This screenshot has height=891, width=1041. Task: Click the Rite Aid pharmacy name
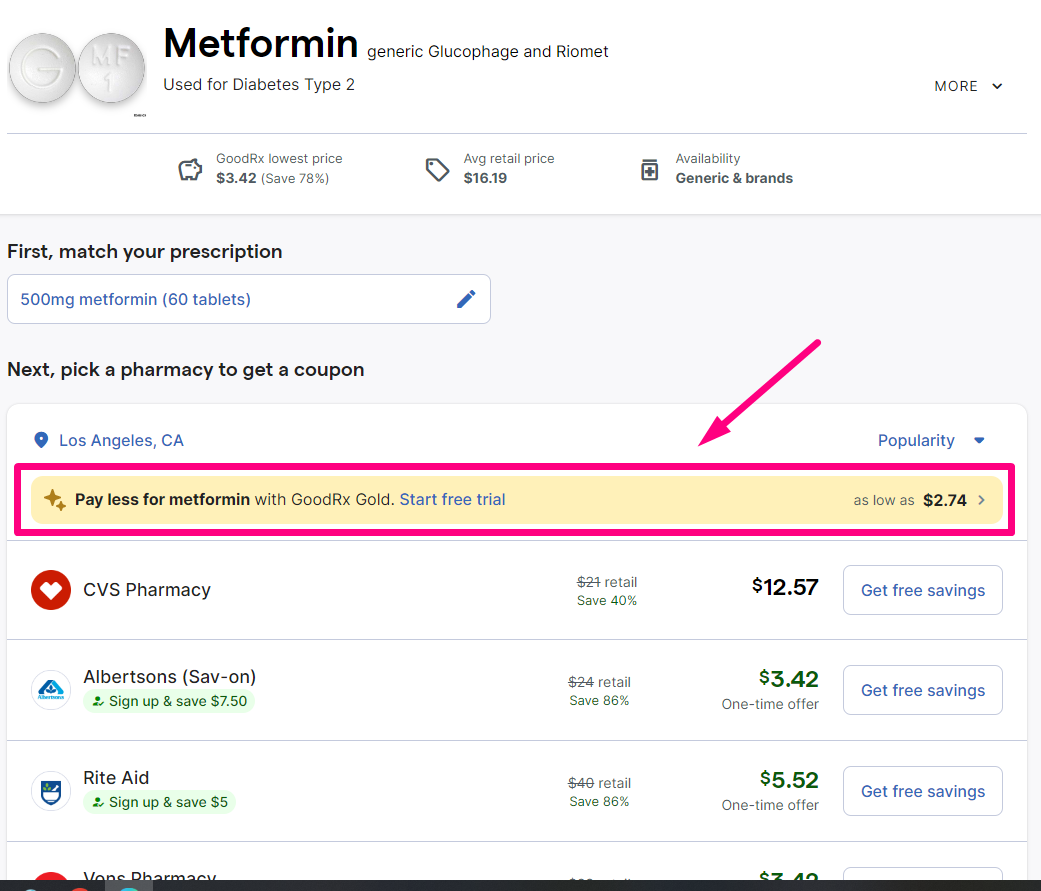[116, 777]
